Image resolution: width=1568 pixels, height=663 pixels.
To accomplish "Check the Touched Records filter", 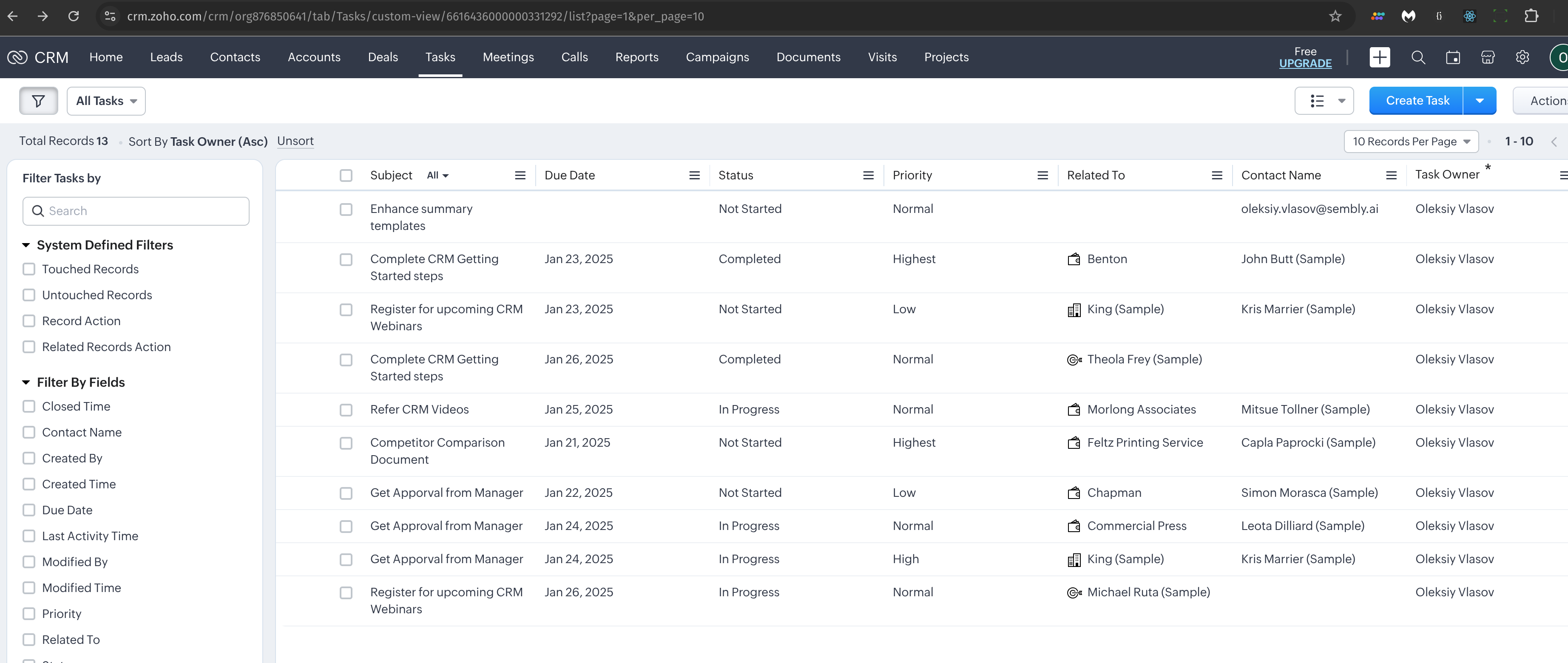I will pyautogui.click(x=28, y=269).
